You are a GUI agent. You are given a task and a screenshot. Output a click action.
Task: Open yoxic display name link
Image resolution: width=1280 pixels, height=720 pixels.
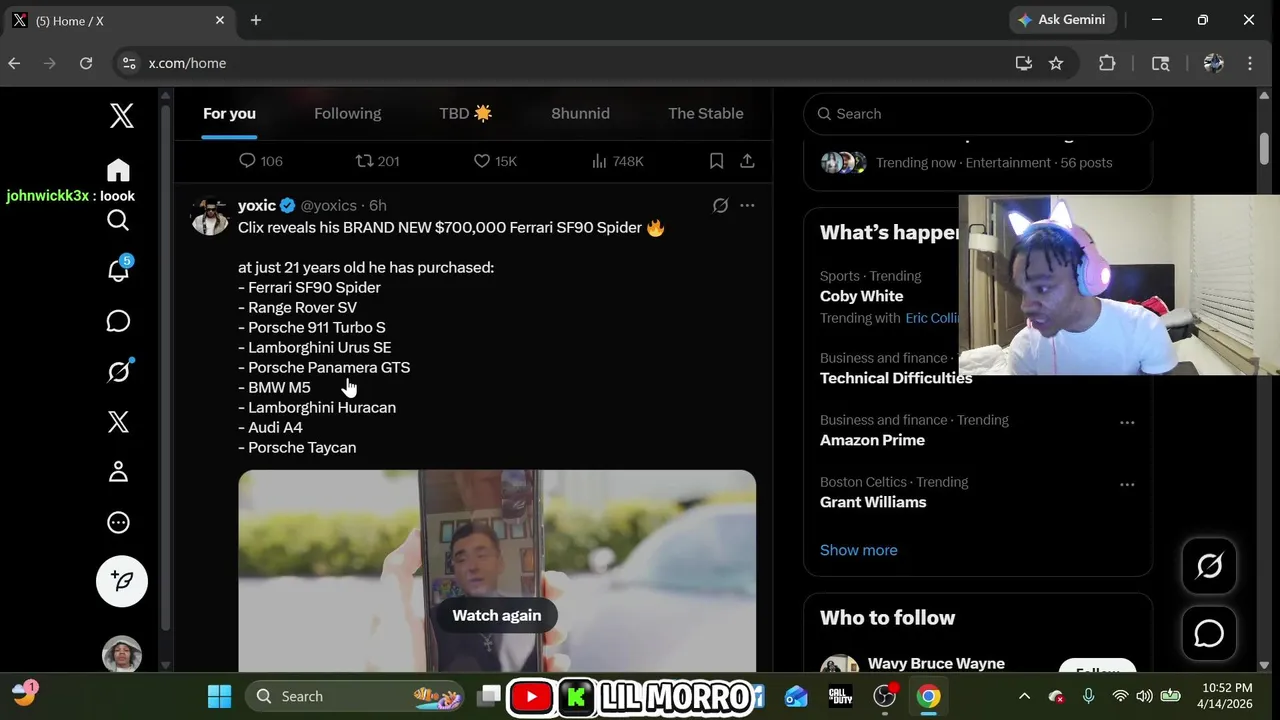[257, 205]
